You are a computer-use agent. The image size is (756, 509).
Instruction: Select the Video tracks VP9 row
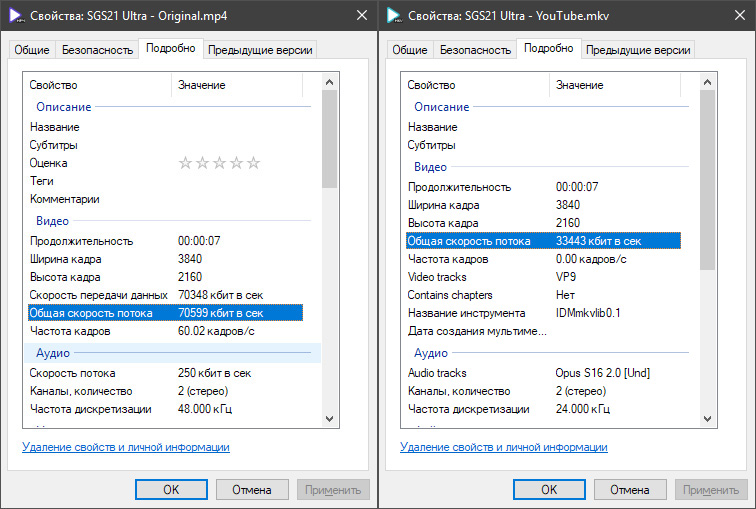[x=500, y=277]
